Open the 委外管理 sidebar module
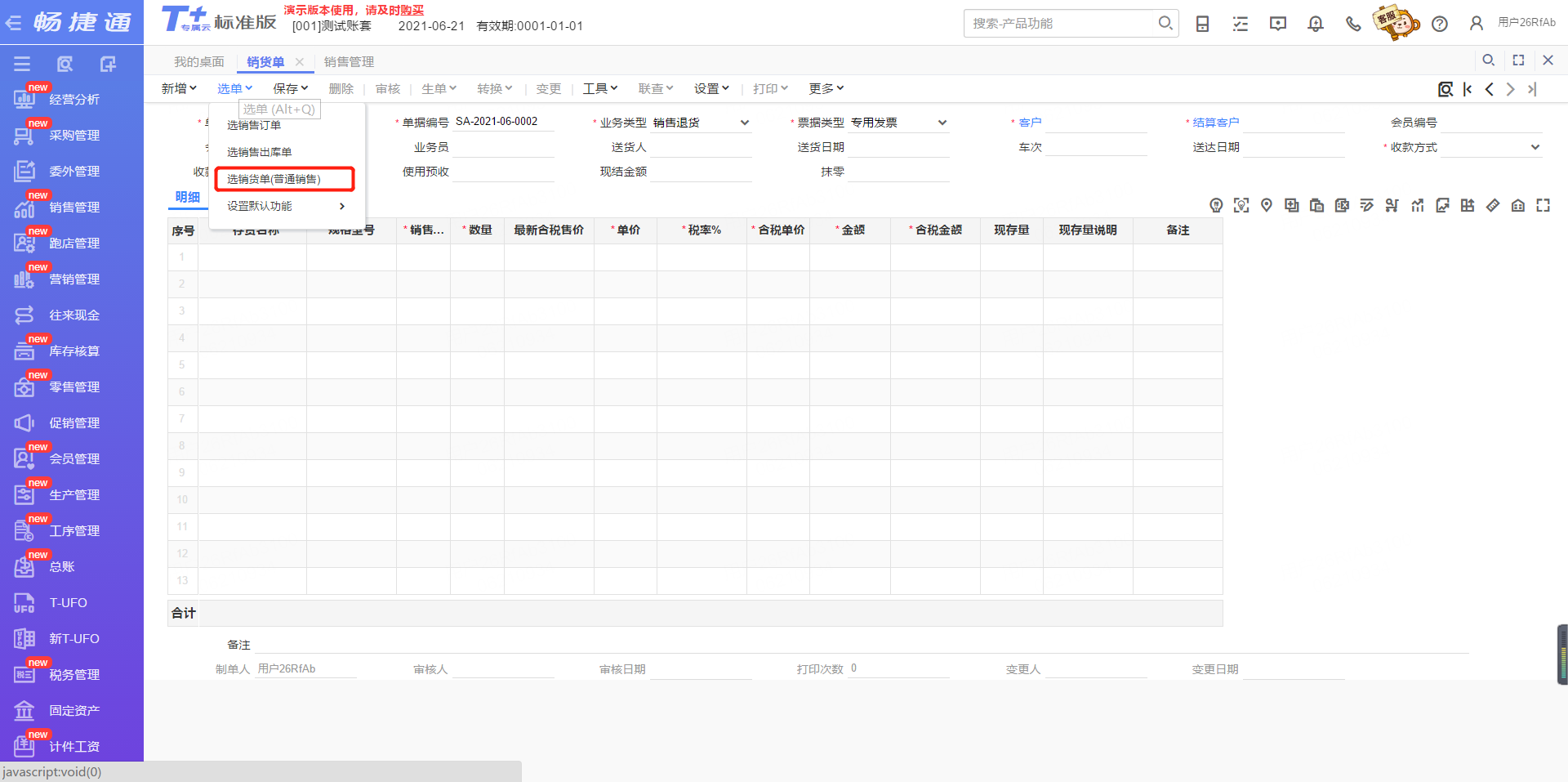 tap(72, 172)
